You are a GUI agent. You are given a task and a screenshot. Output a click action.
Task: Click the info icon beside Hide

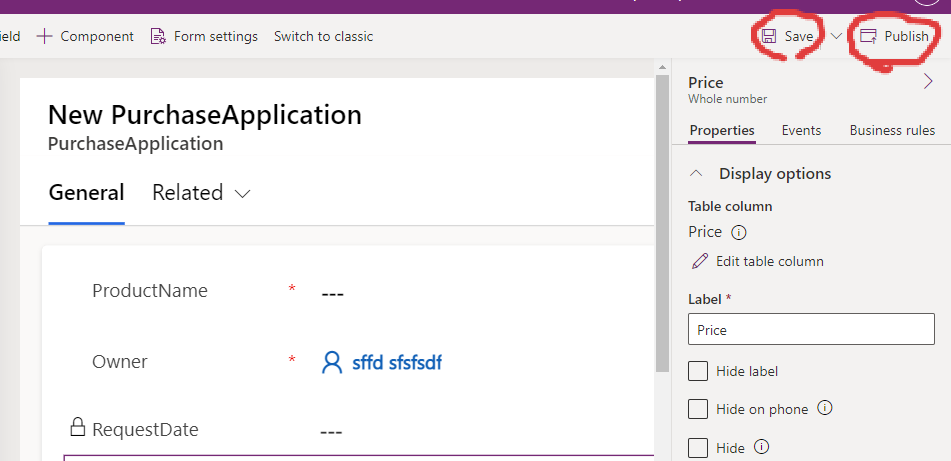(x=761, y=447)
